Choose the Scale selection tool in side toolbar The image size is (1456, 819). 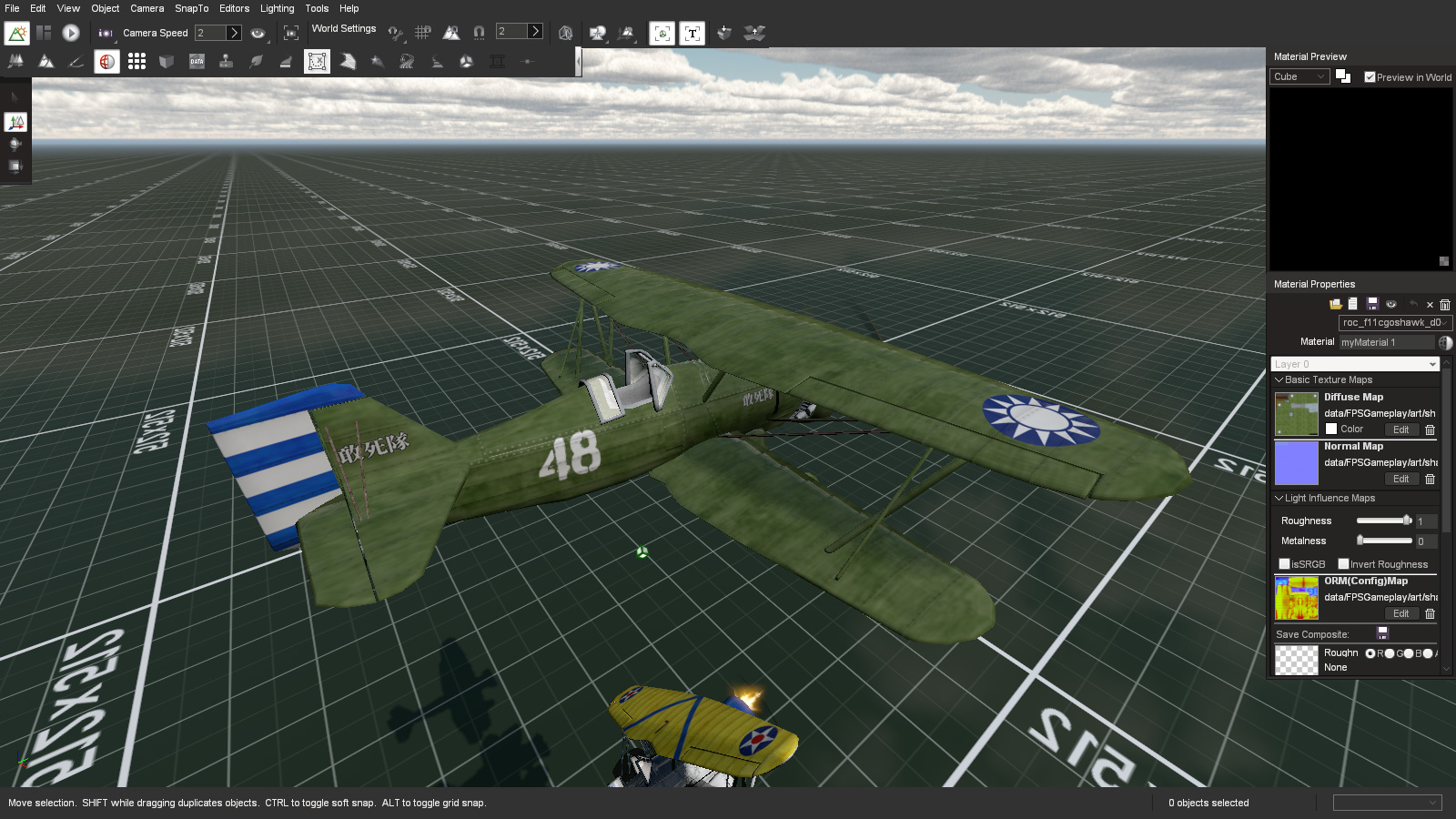click(x=15, y=167)
